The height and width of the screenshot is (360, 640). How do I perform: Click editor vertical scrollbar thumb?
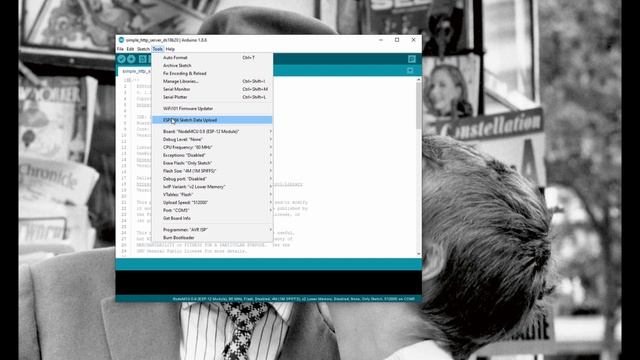point(418,107)
